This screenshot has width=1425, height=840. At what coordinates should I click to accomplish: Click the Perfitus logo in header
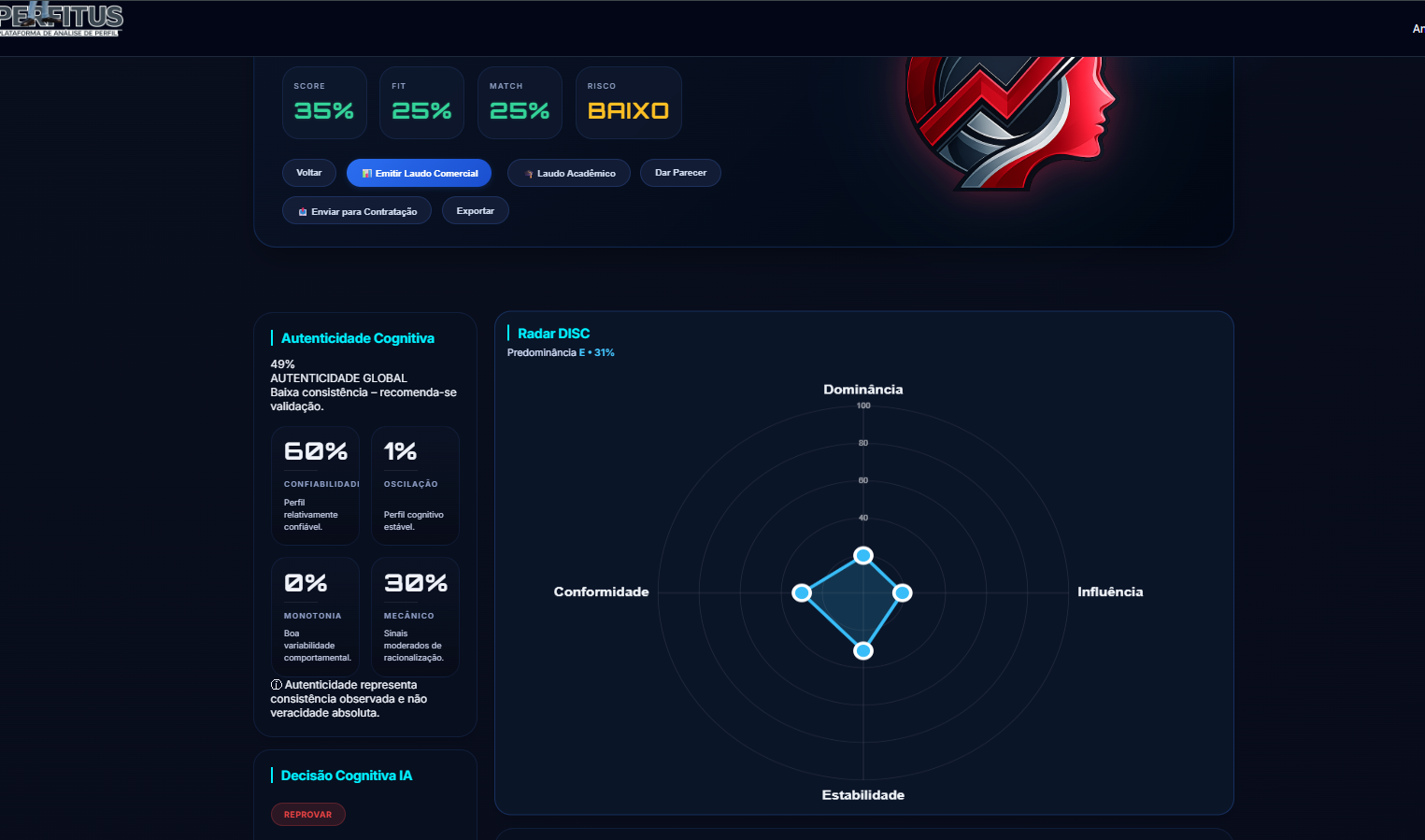[x=61, y=19]
